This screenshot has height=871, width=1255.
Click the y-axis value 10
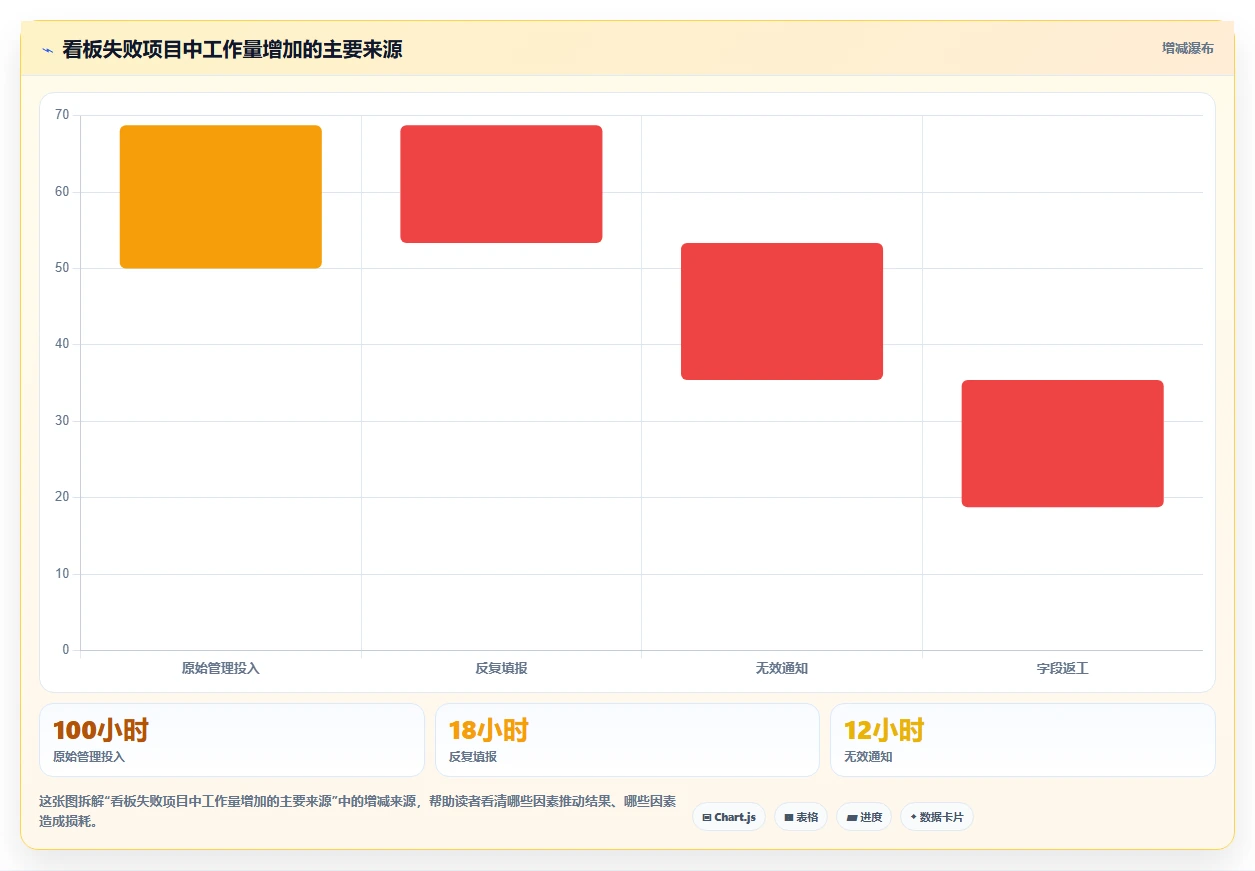[62, 574]
